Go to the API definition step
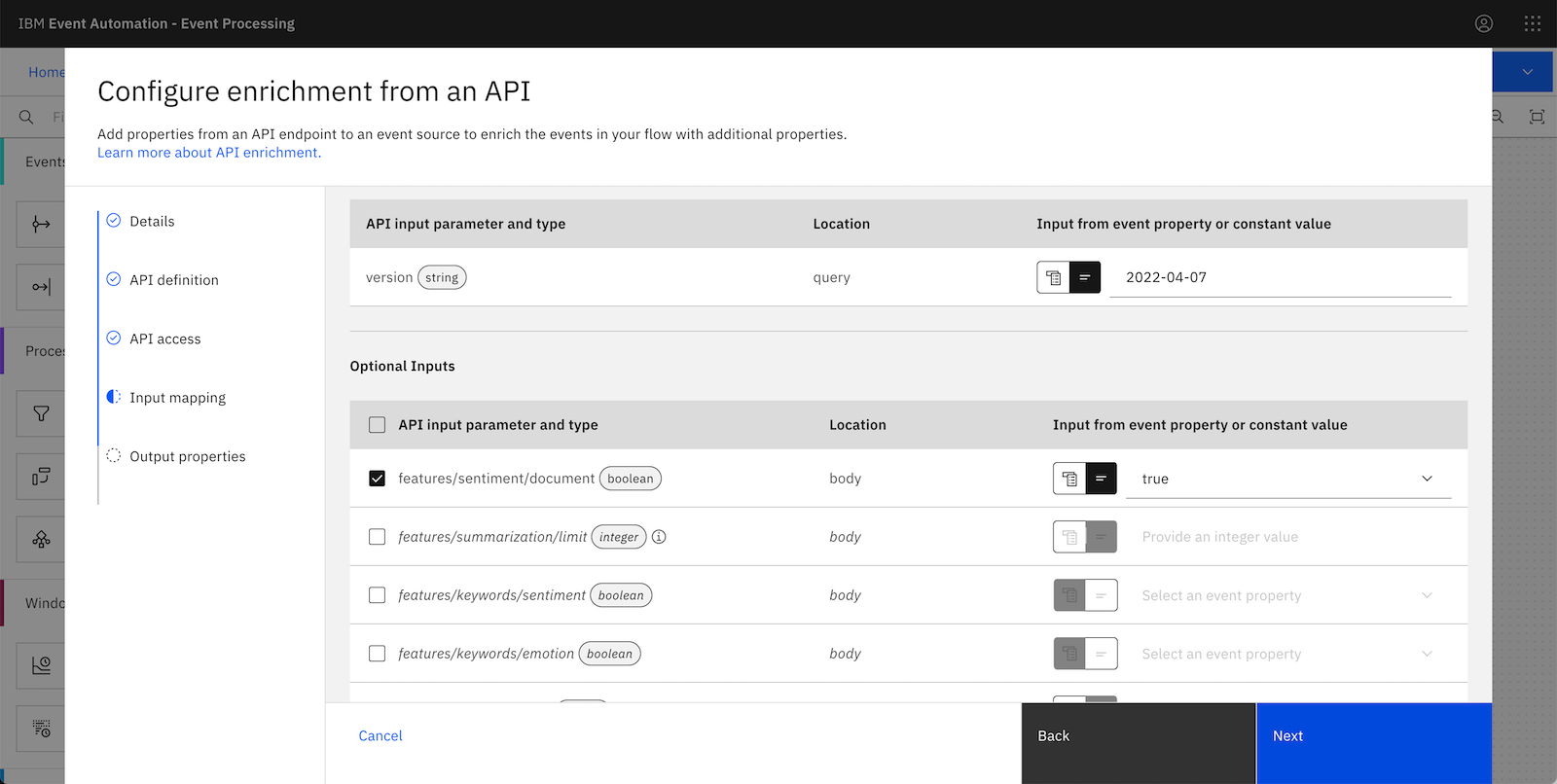1557x784 pixels. [x=174, y=280]
